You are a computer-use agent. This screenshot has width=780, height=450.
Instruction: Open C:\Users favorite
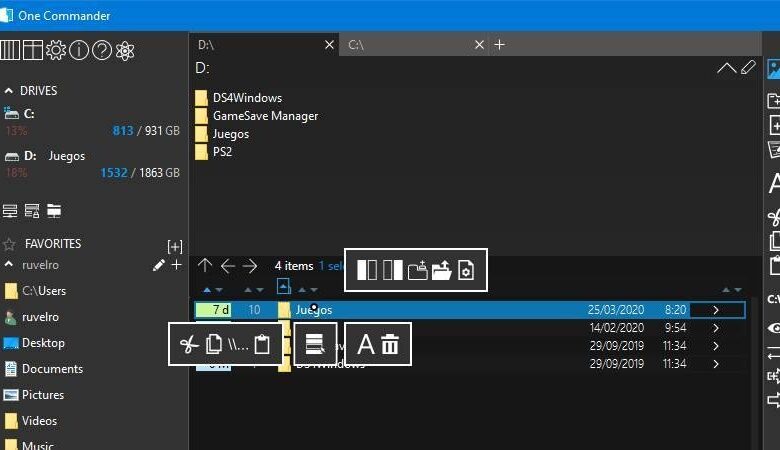click(44, 291)
